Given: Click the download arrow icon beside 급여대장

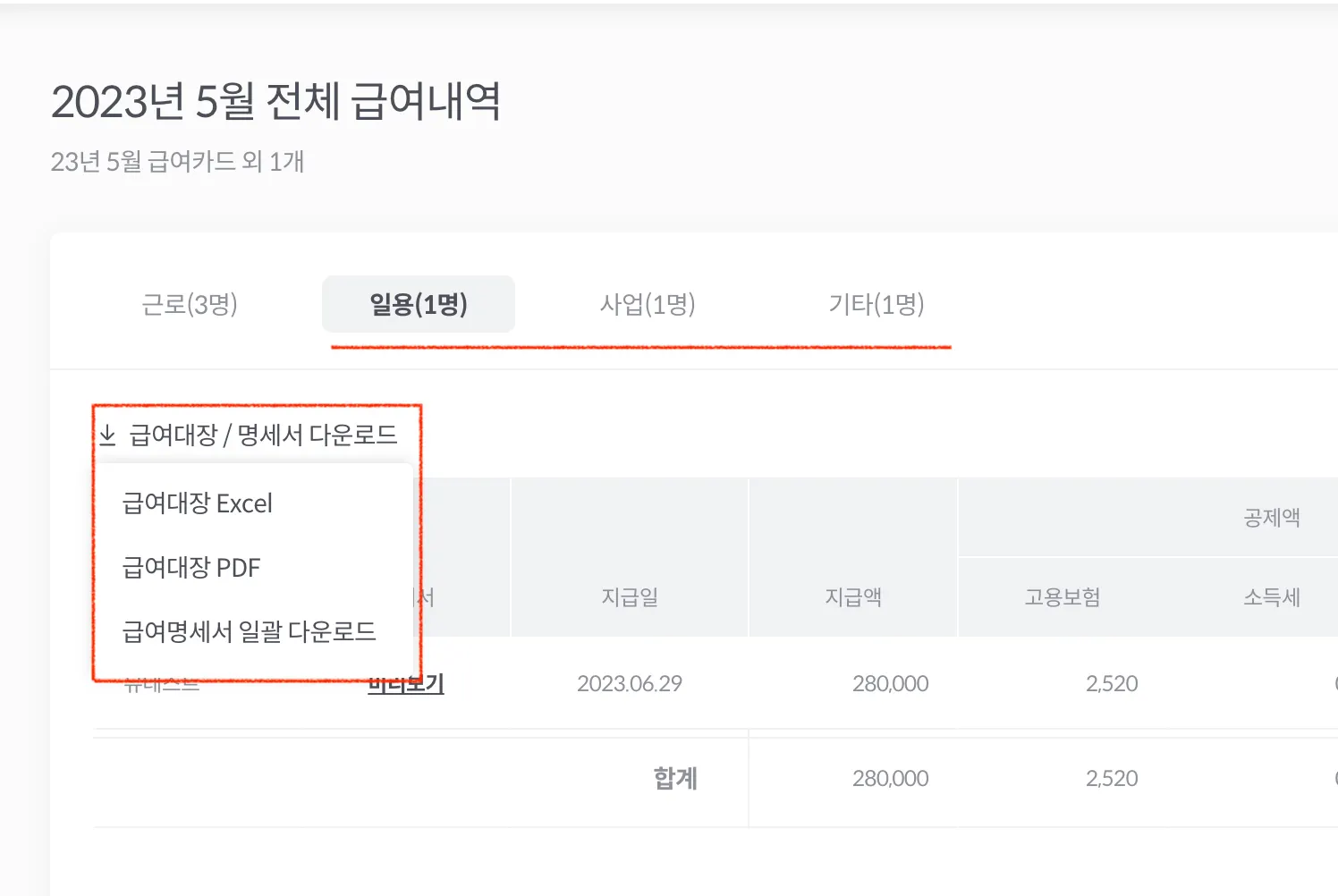Looking at the screenshot, I should point(108,435).
